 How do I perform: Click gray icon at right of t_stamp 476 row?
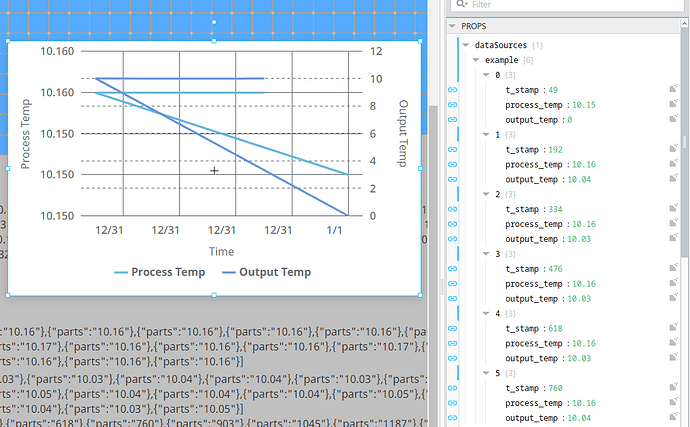[673, 268]
